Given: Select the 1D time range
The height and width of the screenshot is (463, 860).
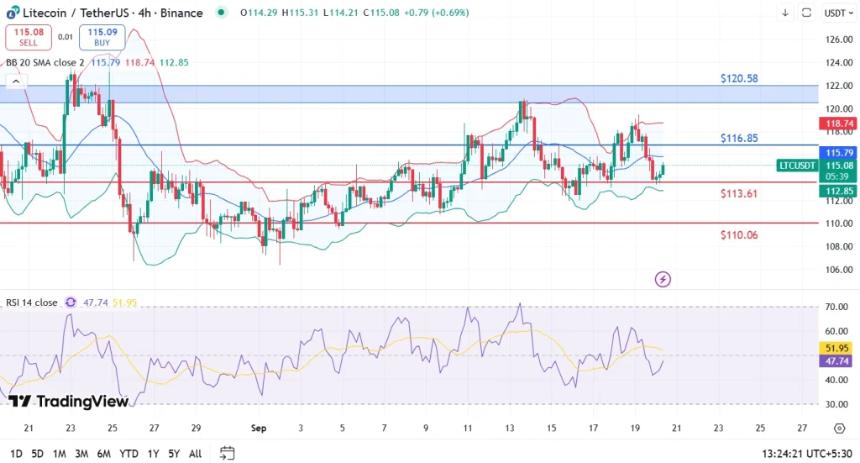Looking at the screenshot, I should tap(16, 453).
